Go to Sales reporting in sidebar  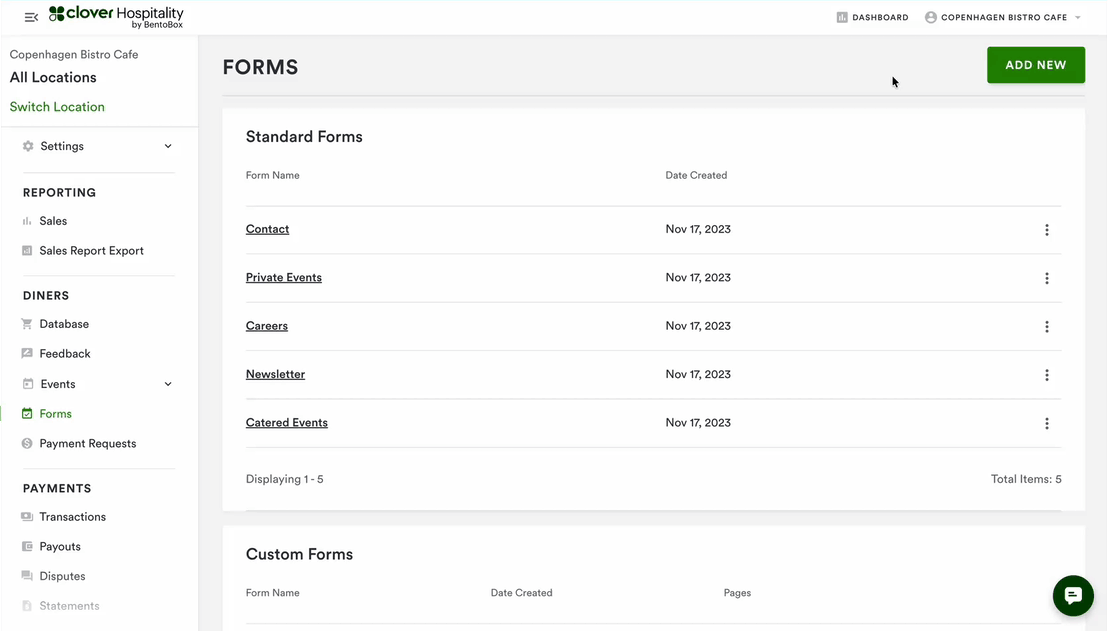tap(53, 221)
